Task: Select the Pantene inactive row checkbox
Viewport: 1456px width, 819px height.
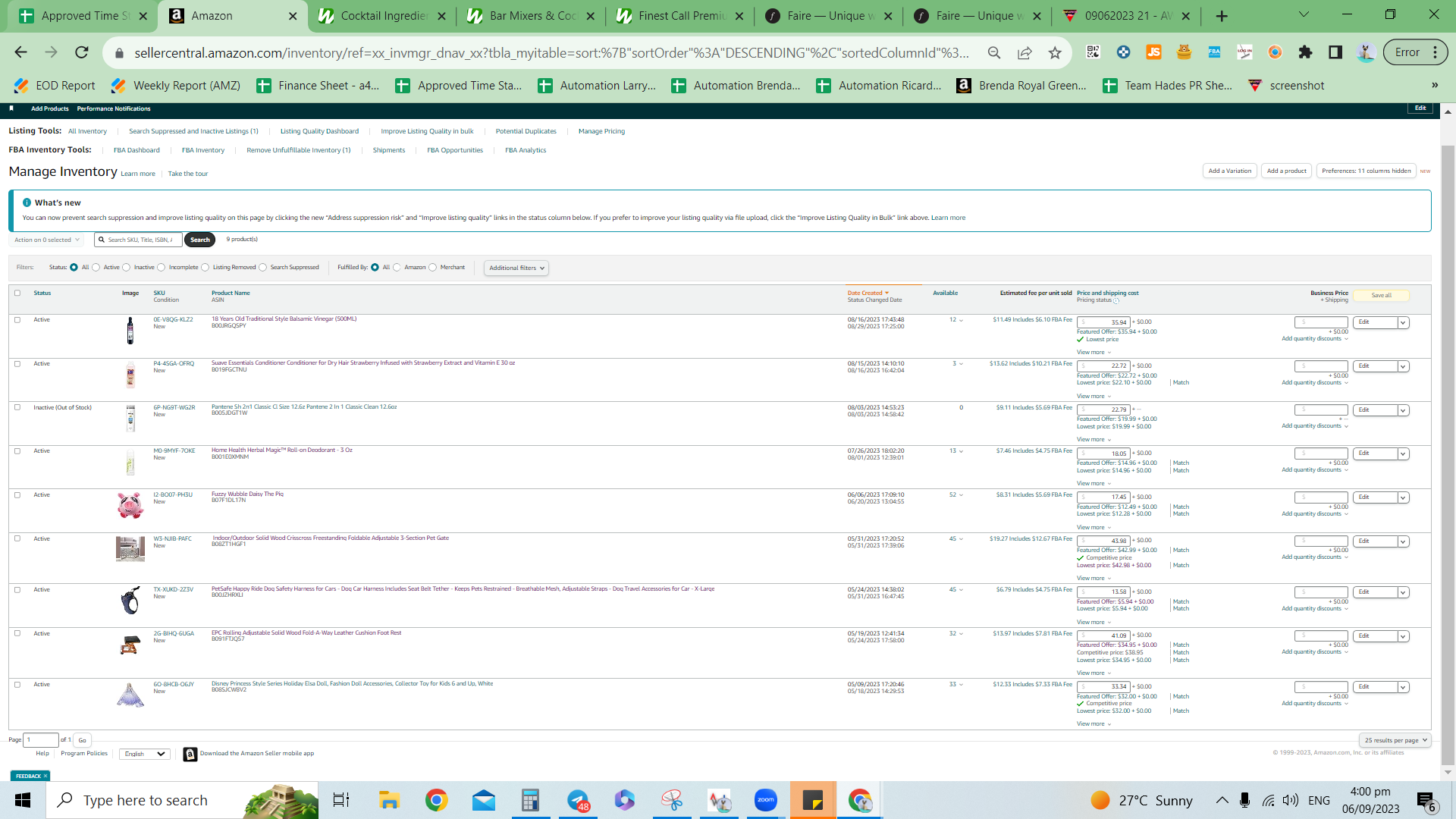Action: point(17,407)
